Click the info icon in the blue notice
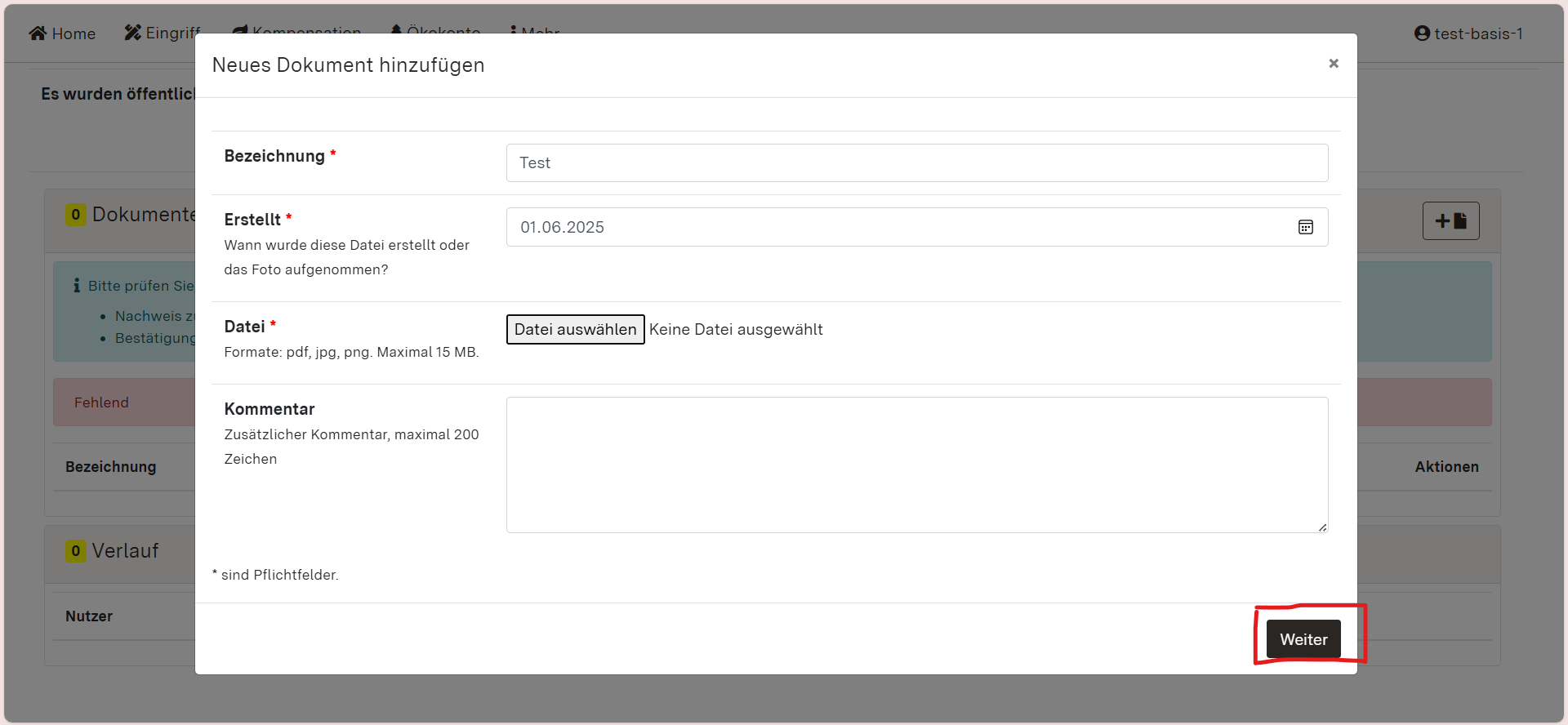The width and height of the screenshot is (1568, 725). 77,285
